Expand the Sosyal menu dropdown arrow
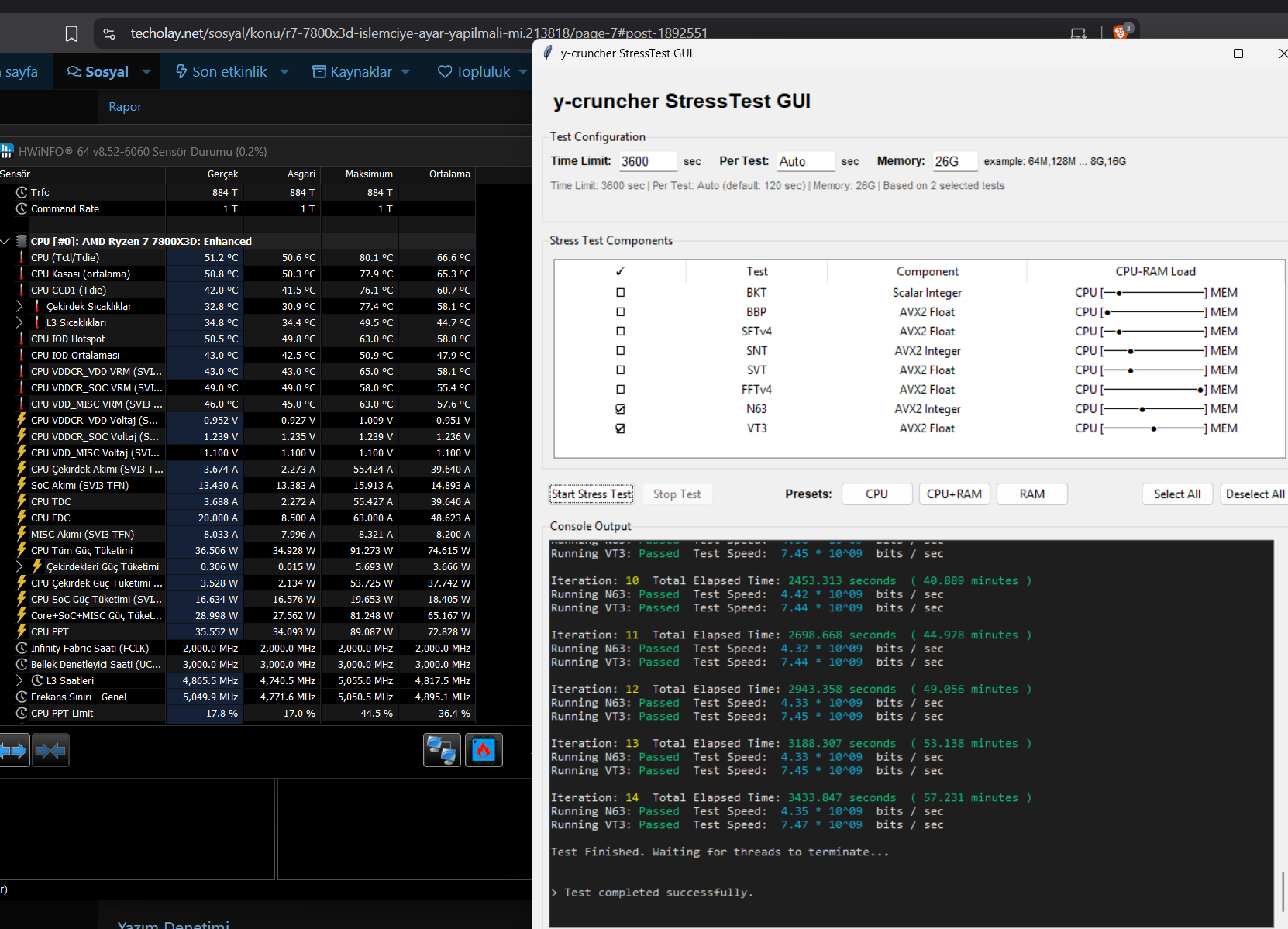This screenshot has height=929, width=1288. coord(146,72)
